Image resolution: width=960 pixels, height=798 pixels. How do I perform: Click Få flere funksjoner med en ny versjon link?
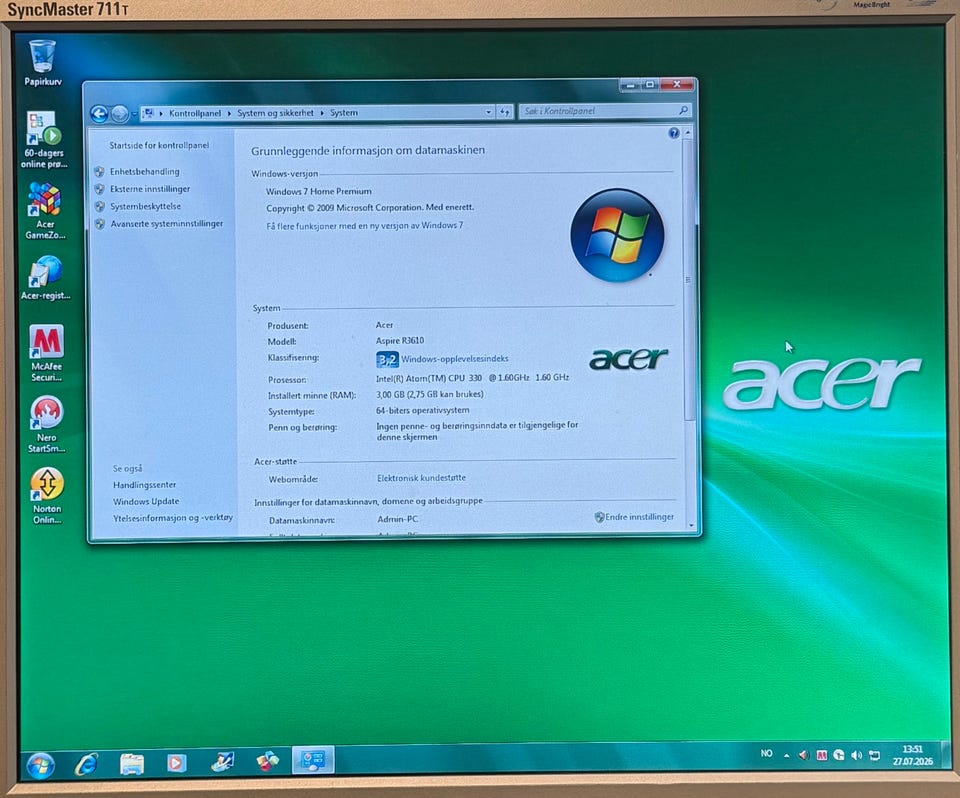point(364,225)
